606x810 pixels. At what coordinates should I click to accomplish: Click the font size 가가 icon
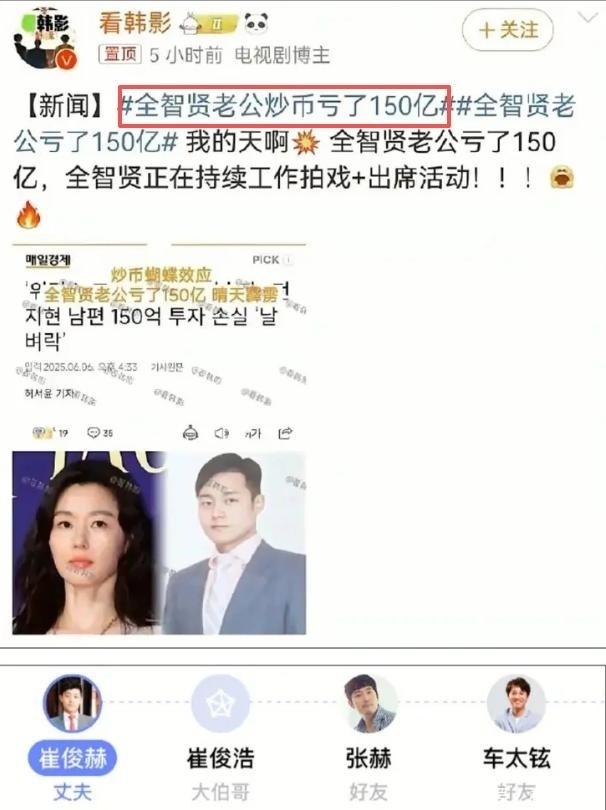253,433
